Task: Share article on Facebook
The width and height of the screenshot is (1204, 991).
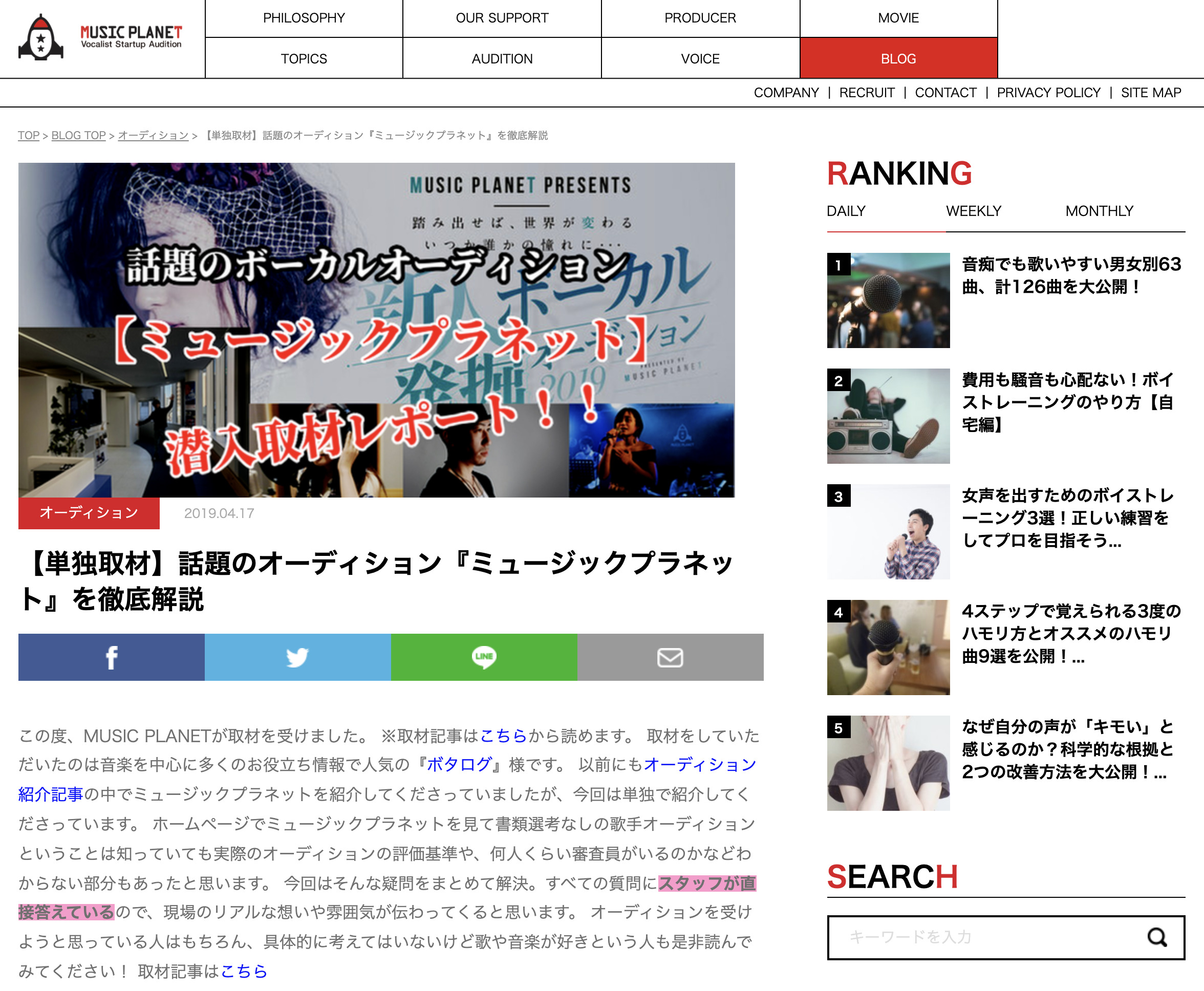Action: click(x=111, y=657)
